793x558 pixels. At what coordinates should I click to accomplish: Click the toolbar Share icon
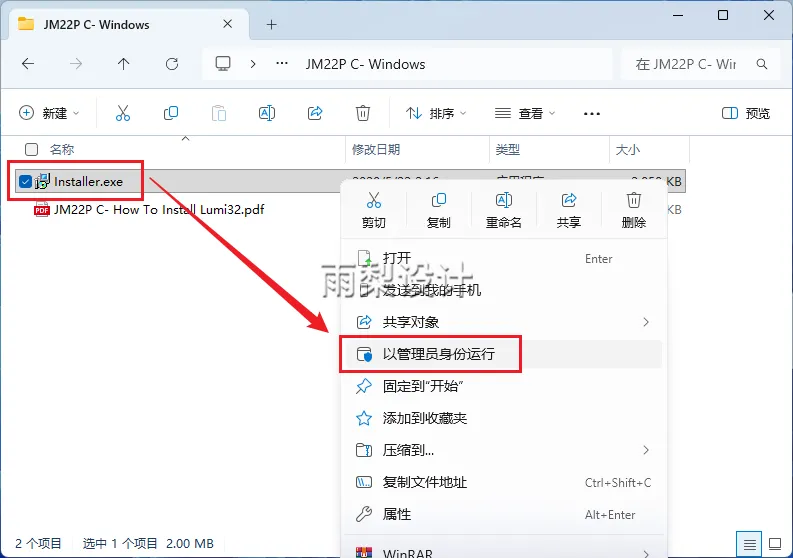315,113
